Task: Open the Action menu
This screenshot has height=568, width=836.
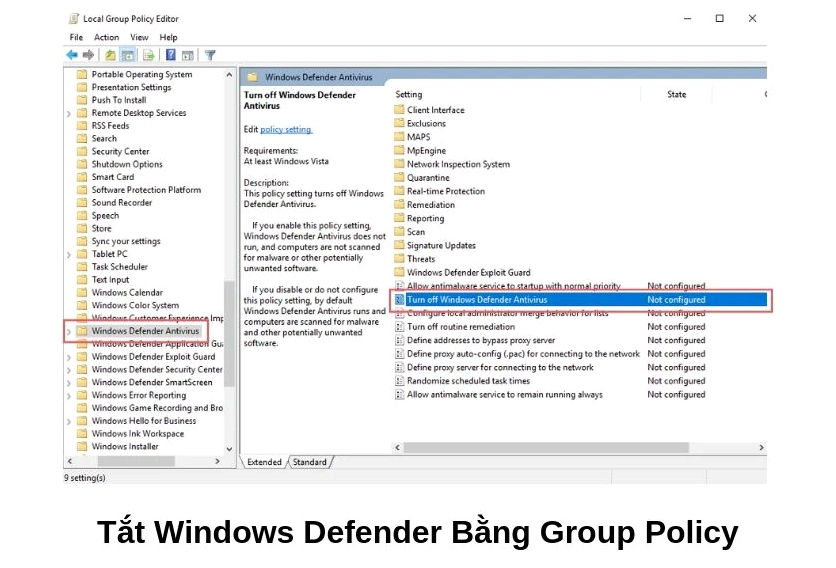Action: [x=106, y=37]
